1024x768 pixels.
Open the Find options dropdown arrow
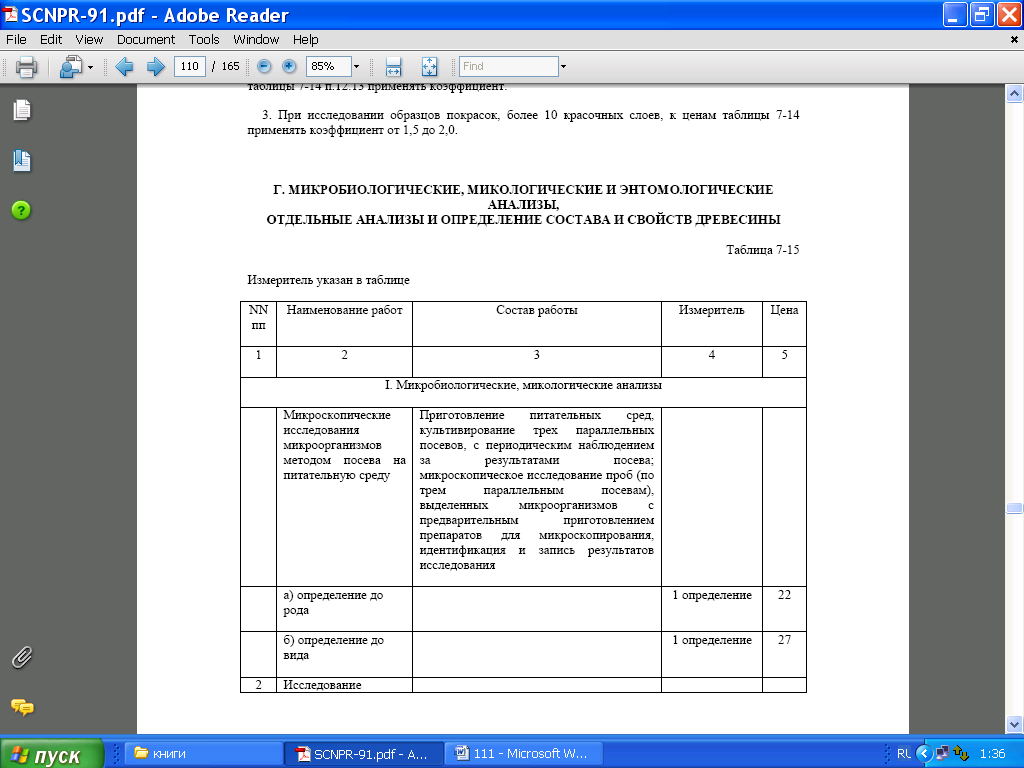[x=563, y=67]
